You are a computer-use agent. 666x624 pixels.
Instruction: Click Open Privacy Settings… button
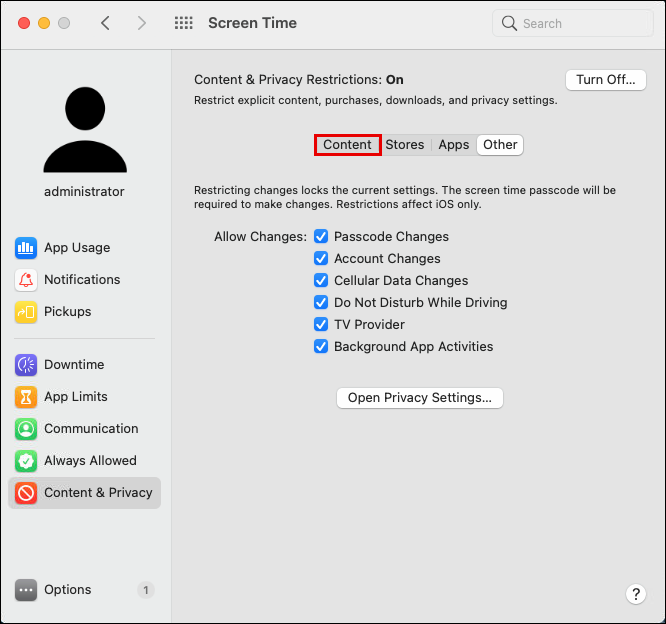[x=420, y=398]
